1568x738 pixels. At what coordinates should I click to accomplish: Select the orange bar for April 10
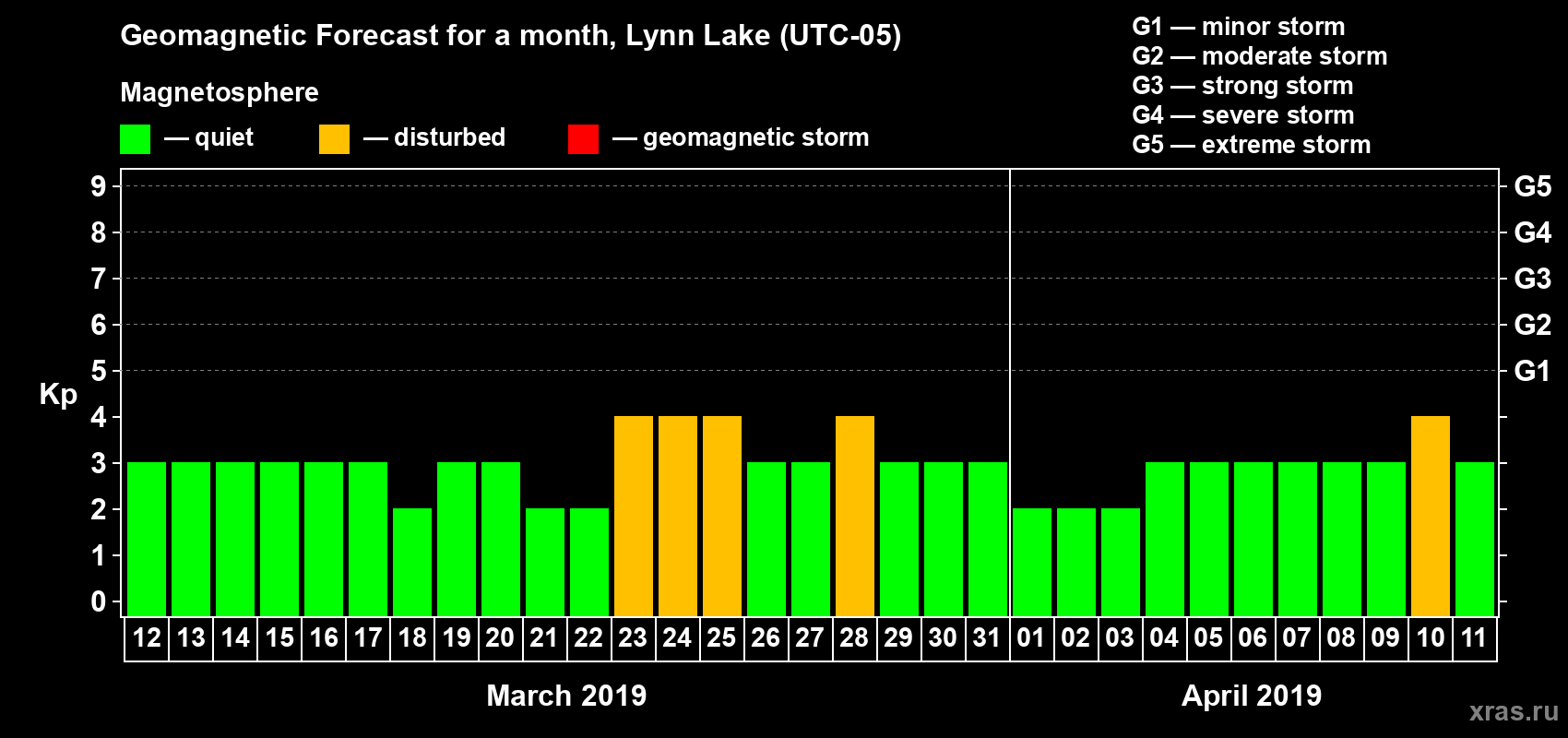[1431, 516]
